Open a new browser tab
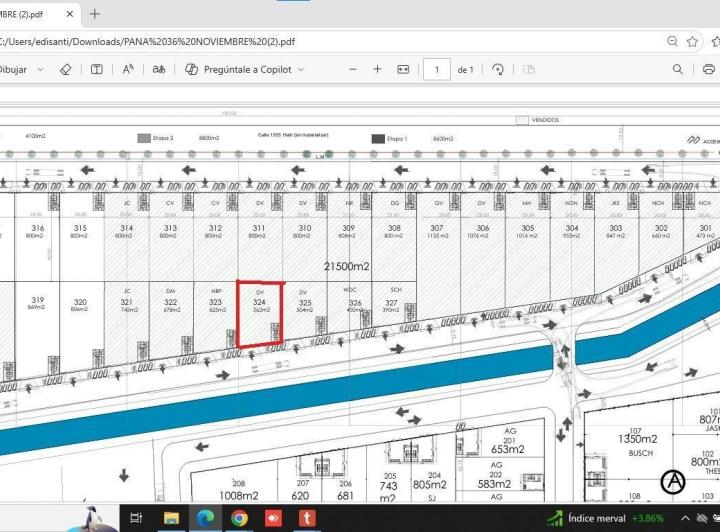This screenshot has width=720, height=532. click(95, 14)
